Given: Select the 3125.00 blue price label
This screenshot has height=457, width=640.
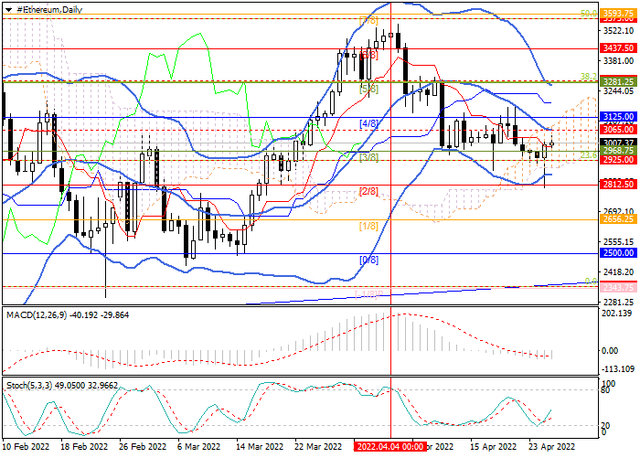Looking at the screenshot, I should (x=618, y=117).
